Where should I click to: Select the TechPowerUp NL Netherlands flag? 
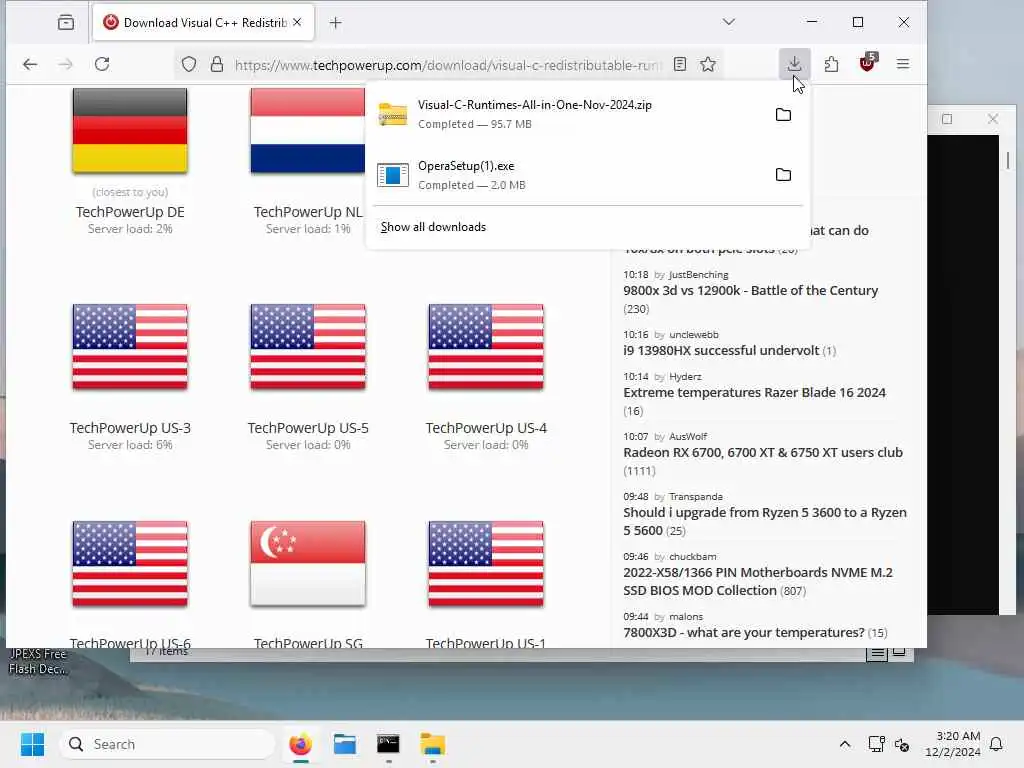coord(308,131)
